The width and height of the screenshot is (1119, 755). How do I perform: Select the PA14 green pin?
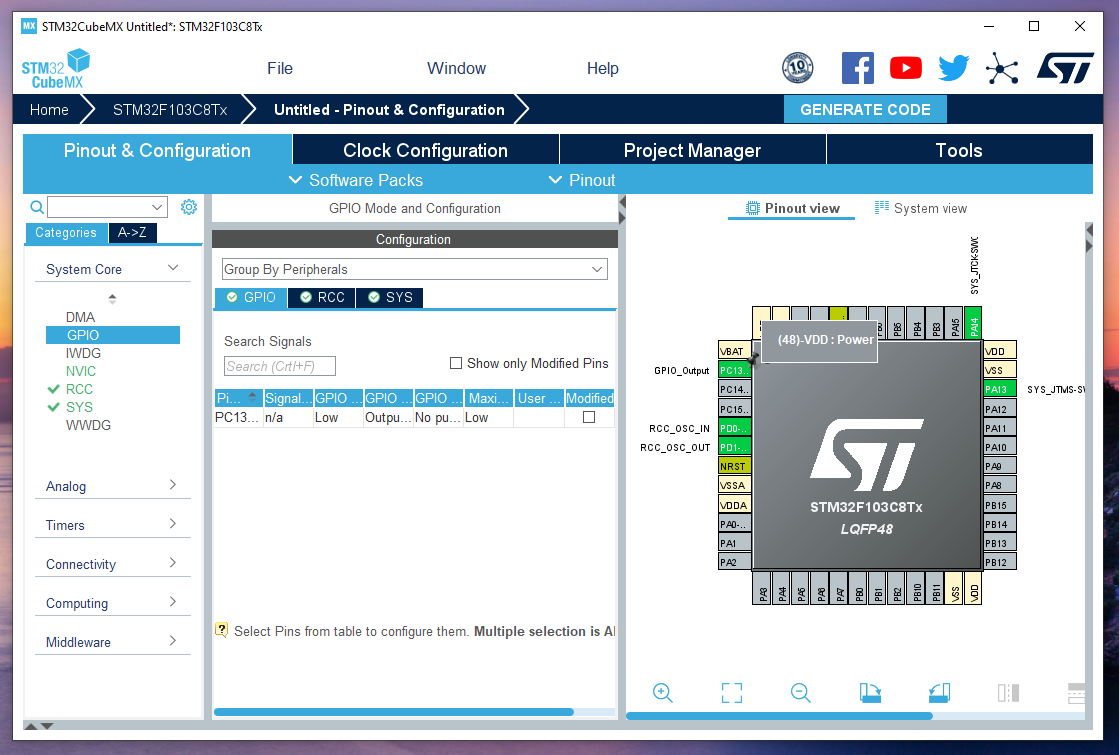coord(973,323)
